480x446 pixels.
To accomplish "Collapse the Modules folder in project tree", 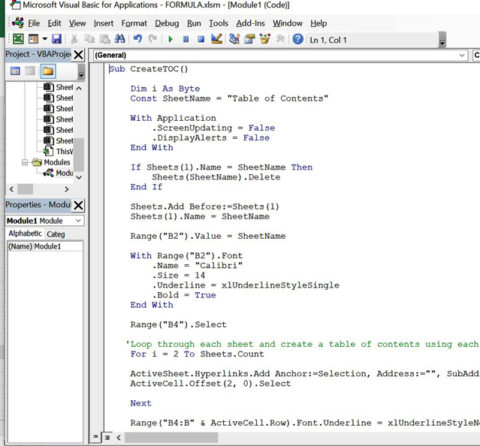I will [25, 162].
